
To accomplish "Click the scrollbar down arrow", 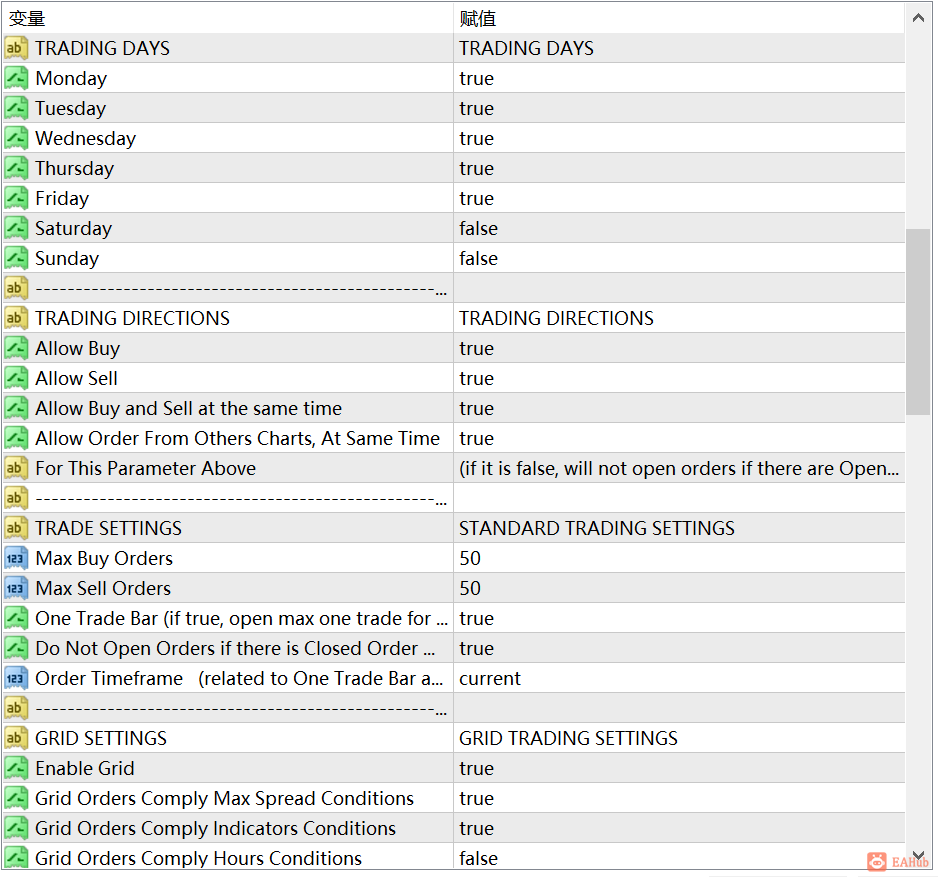I will [x=918, y=855].
